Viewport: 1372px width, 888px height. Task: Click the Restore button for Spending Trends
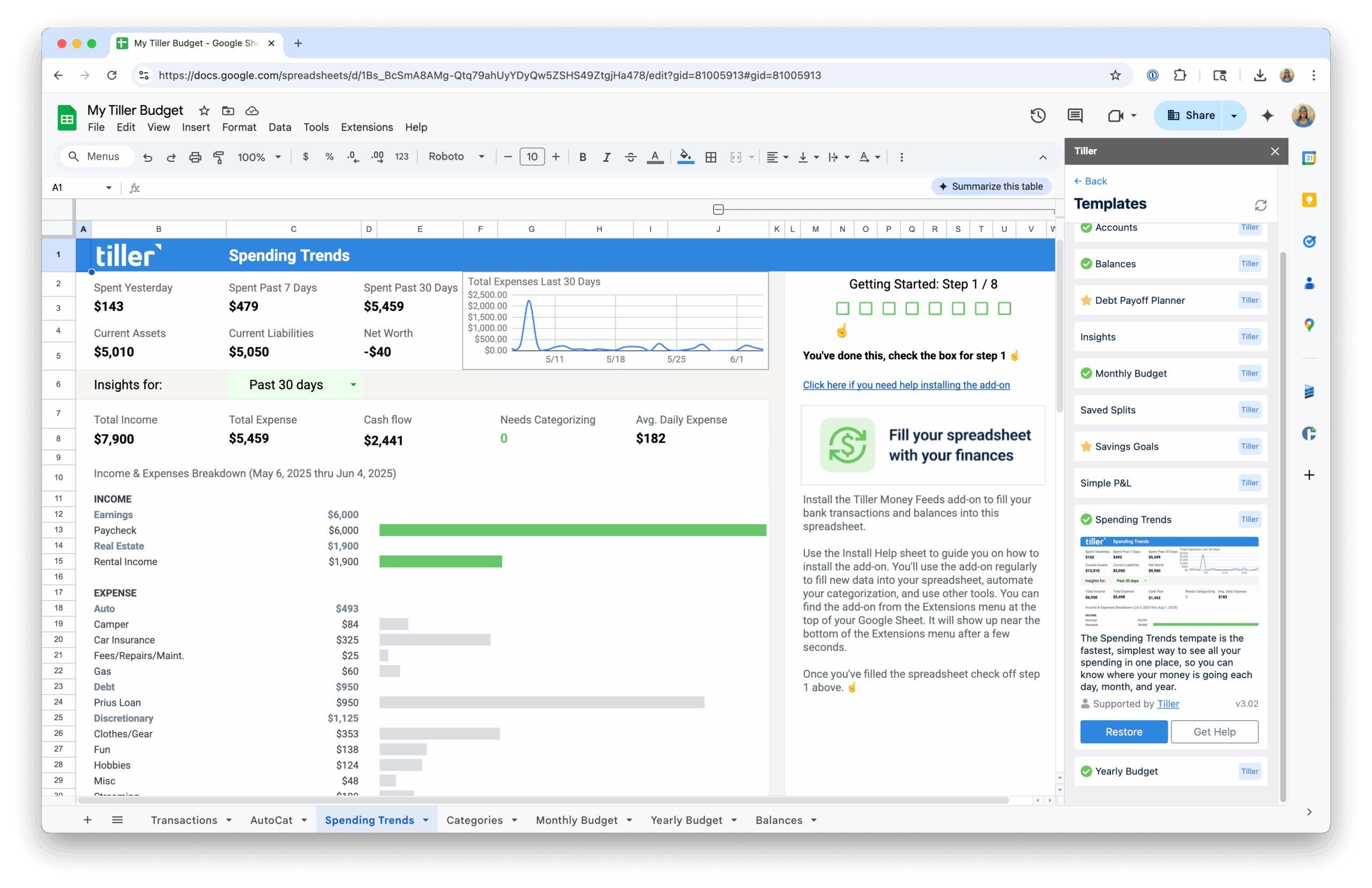coord(1123,732)
